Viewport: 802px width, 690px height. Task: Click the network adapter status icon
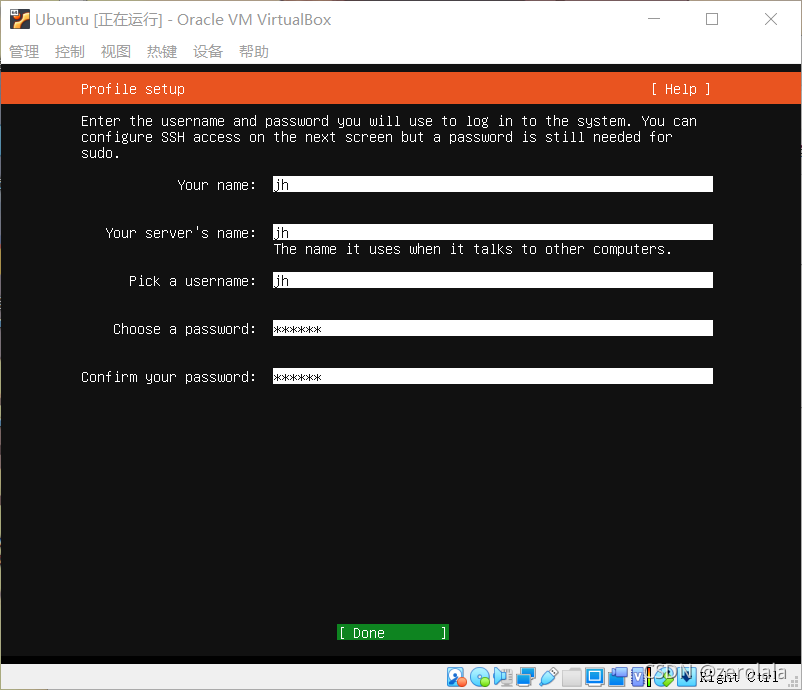(x=526, y=677)
